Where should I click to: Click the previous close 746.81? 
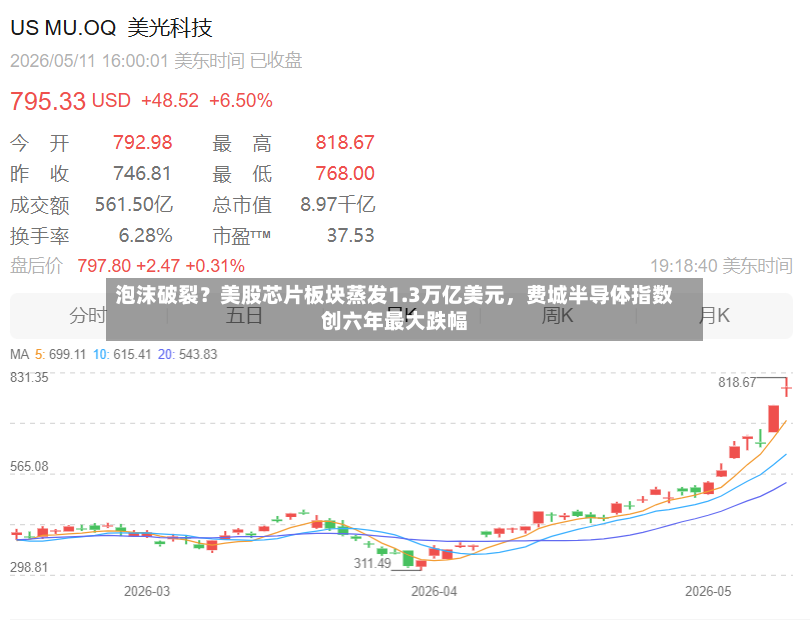pyautogui.click(x=143, y=174)
